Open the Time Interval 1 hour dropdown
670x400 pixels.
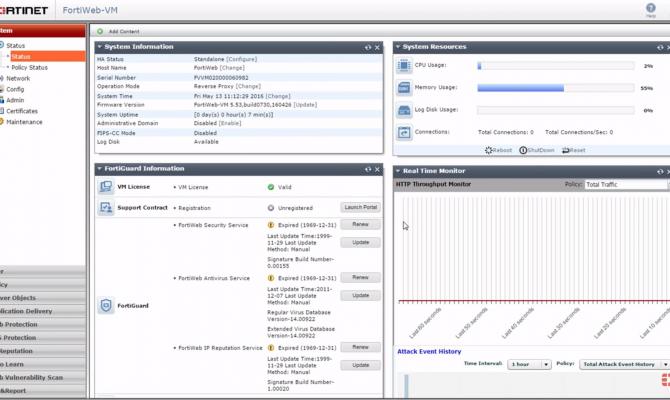tap(529, 364)
